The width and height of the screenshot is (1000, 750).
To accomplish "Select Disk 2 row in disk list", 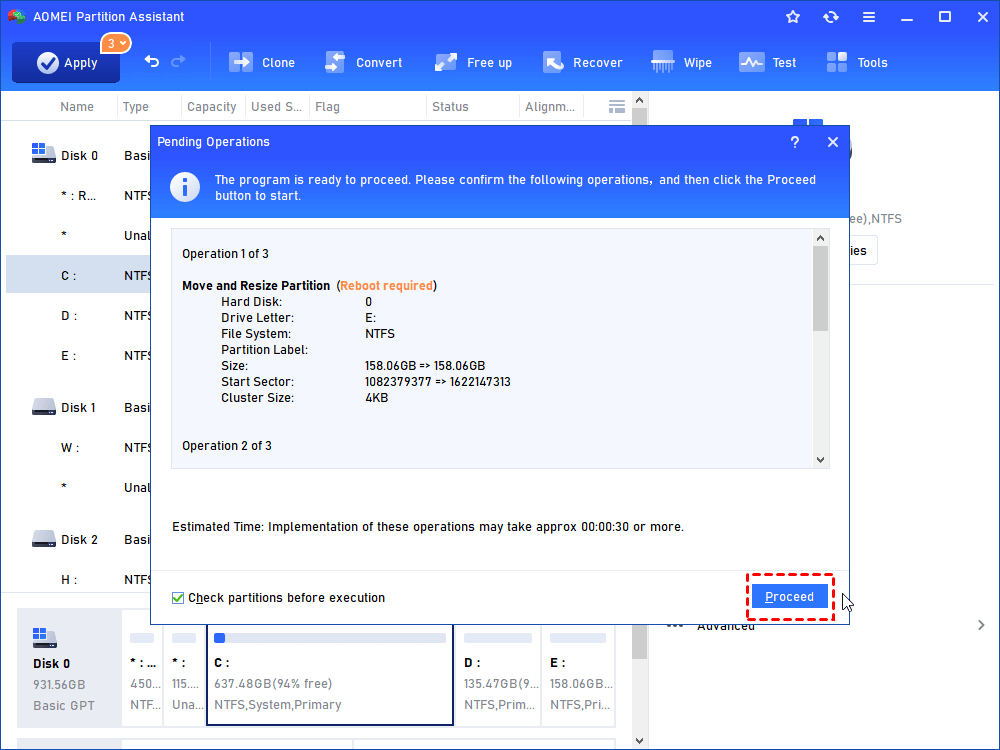I will (x=78, y=540).
